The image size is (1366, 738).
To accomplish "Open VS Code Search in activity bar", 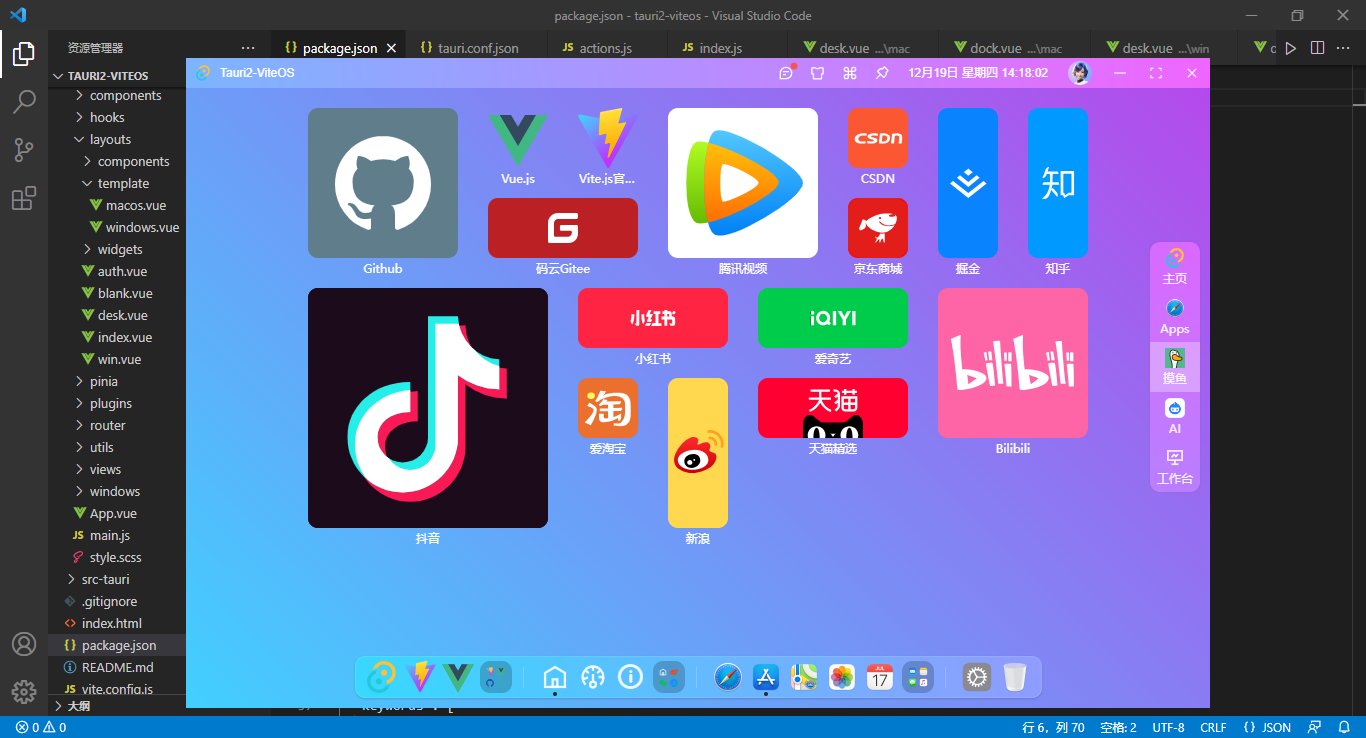I will pos(24,101).
